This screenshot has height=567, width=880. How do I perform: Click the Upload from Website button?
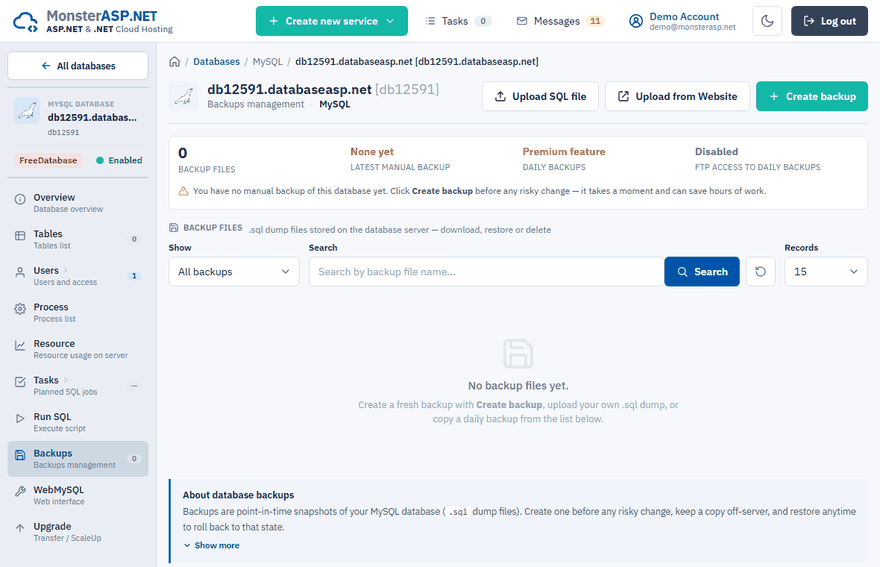tap(677, 96)
